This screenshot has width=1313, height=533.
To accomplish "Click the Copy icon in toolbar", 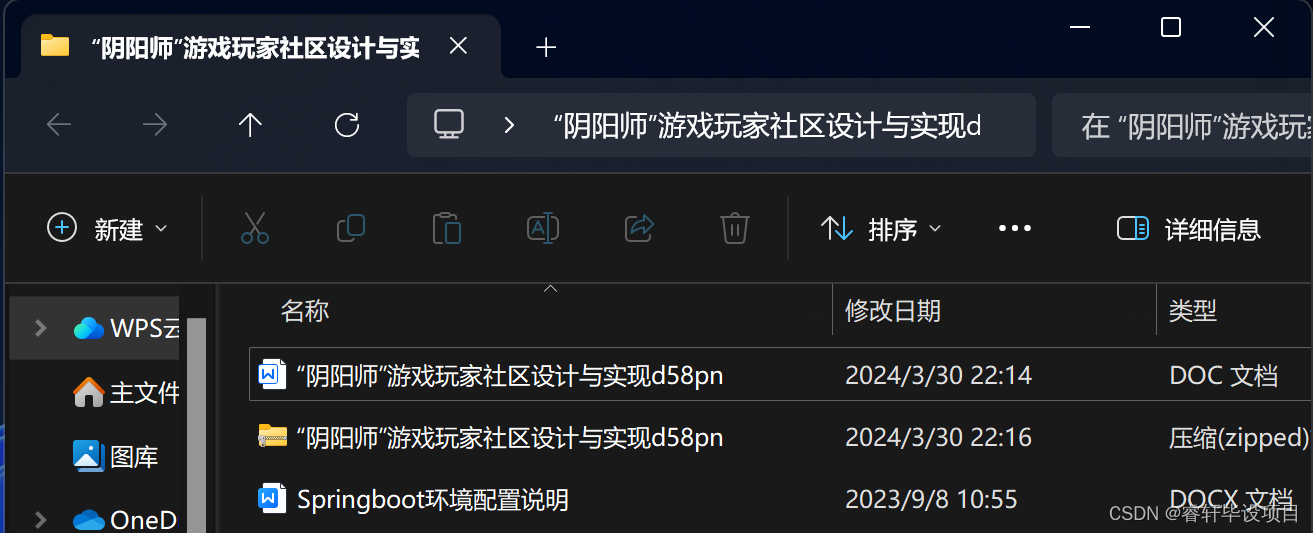I will pyautogui.click(x=351, y=229).
